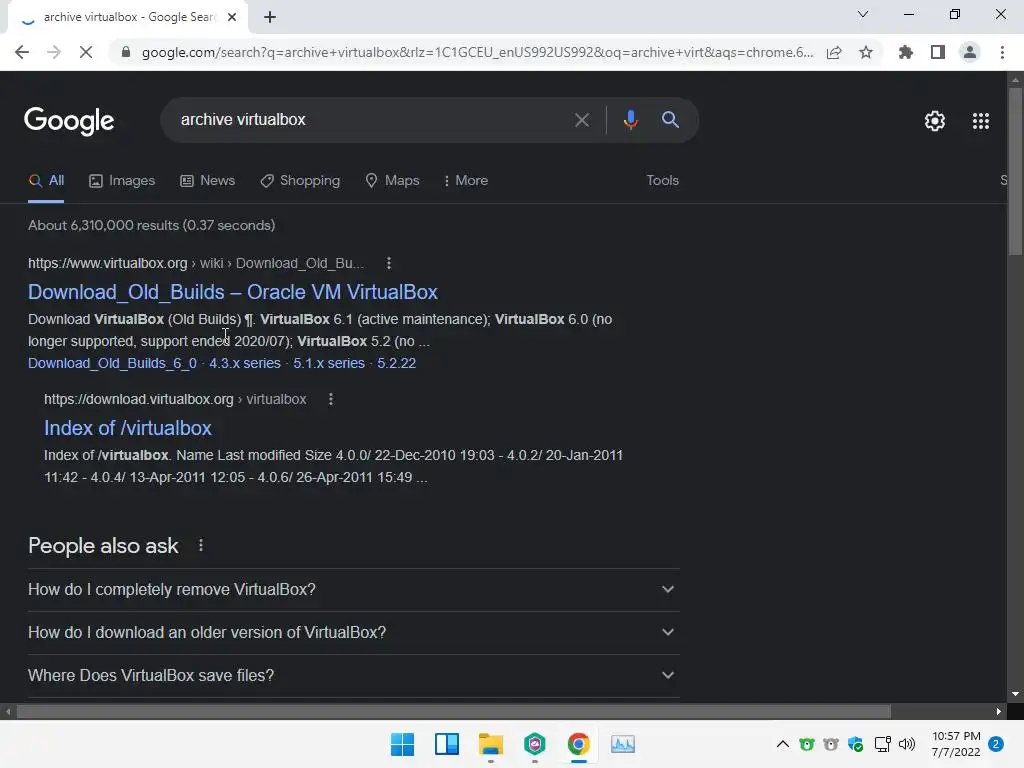This screenshot has width=1024, height=768.
Task: Open the Google apps grid
Action: click(x=981, y=121)
